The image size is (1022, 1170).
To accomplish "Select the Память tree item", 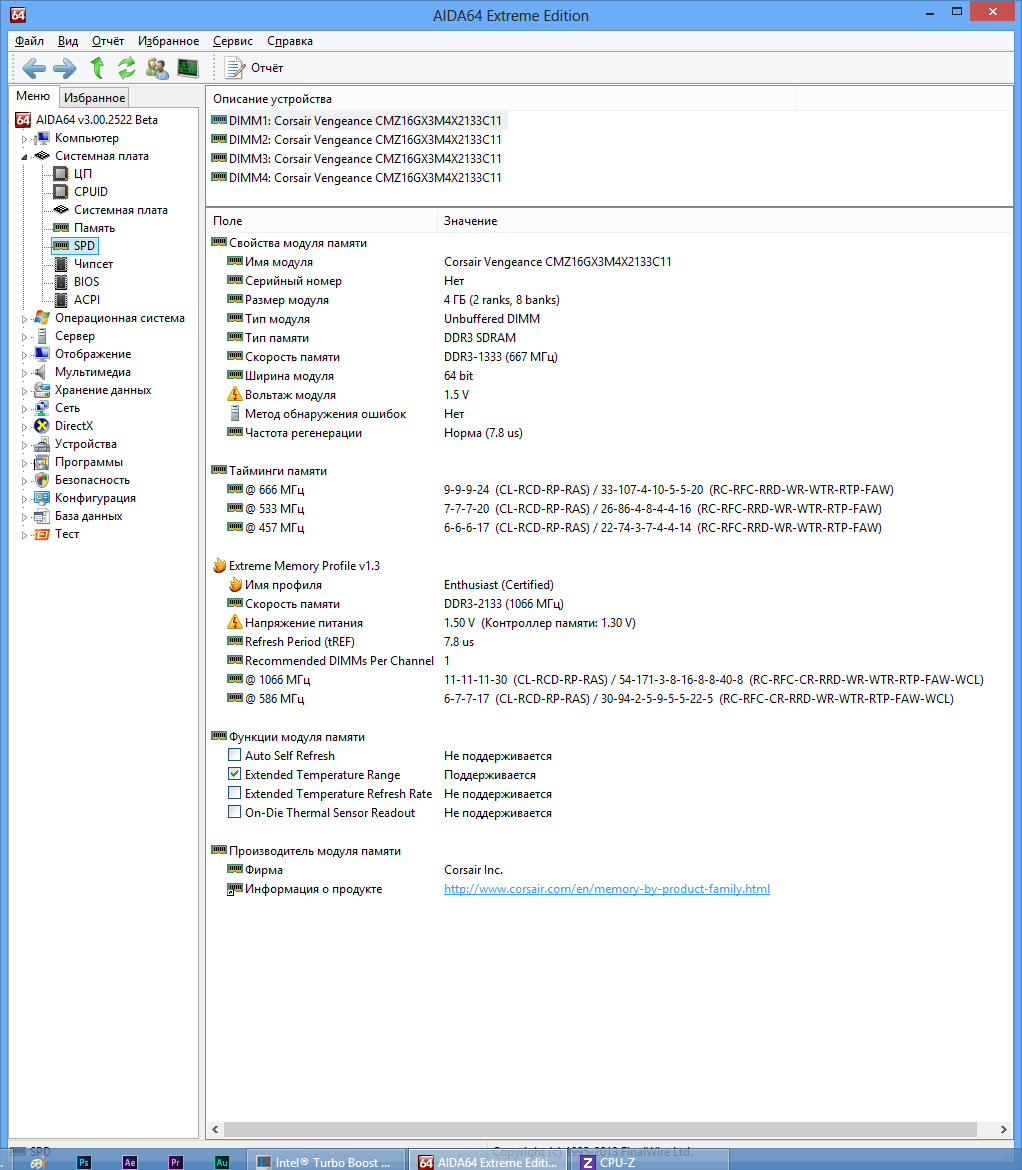I will click(94, 228).
